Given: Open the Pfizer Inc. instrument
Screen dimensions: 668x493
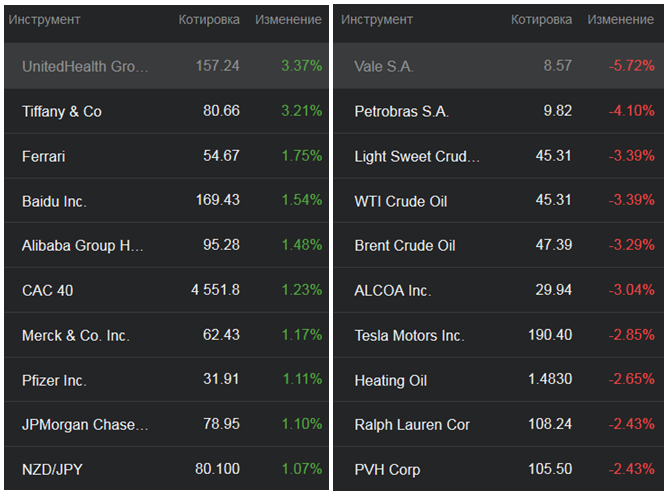Looking at the screenshot, I should [54, 380].
